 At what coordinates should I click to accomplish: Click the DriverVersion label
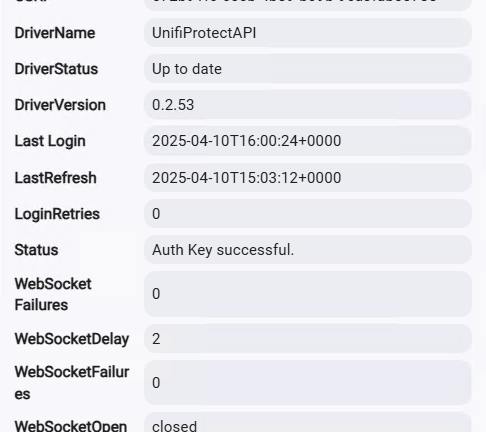click(x=60, y=105)
